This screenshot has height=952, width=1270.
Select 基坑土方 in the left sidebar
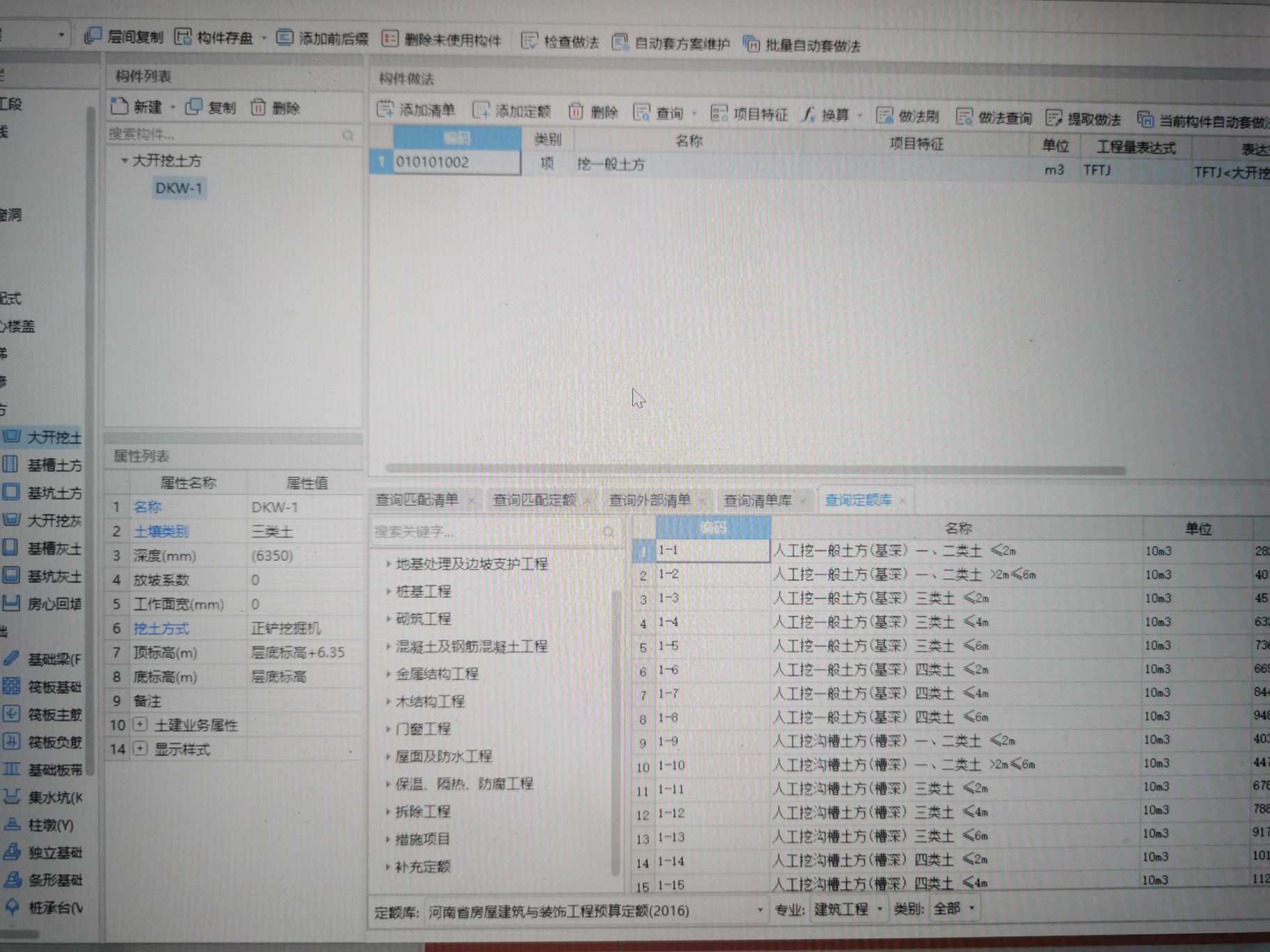tap(43, 493)
